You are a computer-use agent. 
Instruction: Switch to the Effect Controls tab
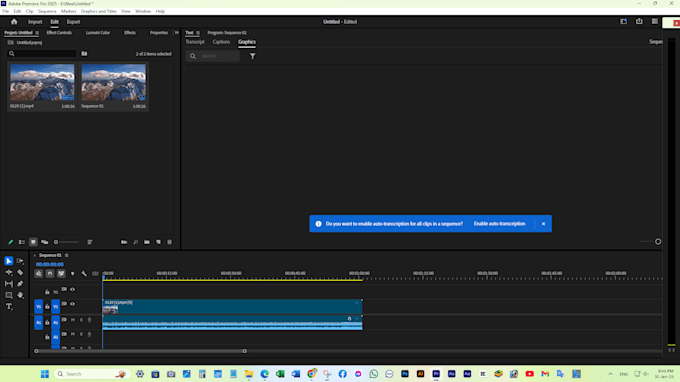(x=59, y=33)
